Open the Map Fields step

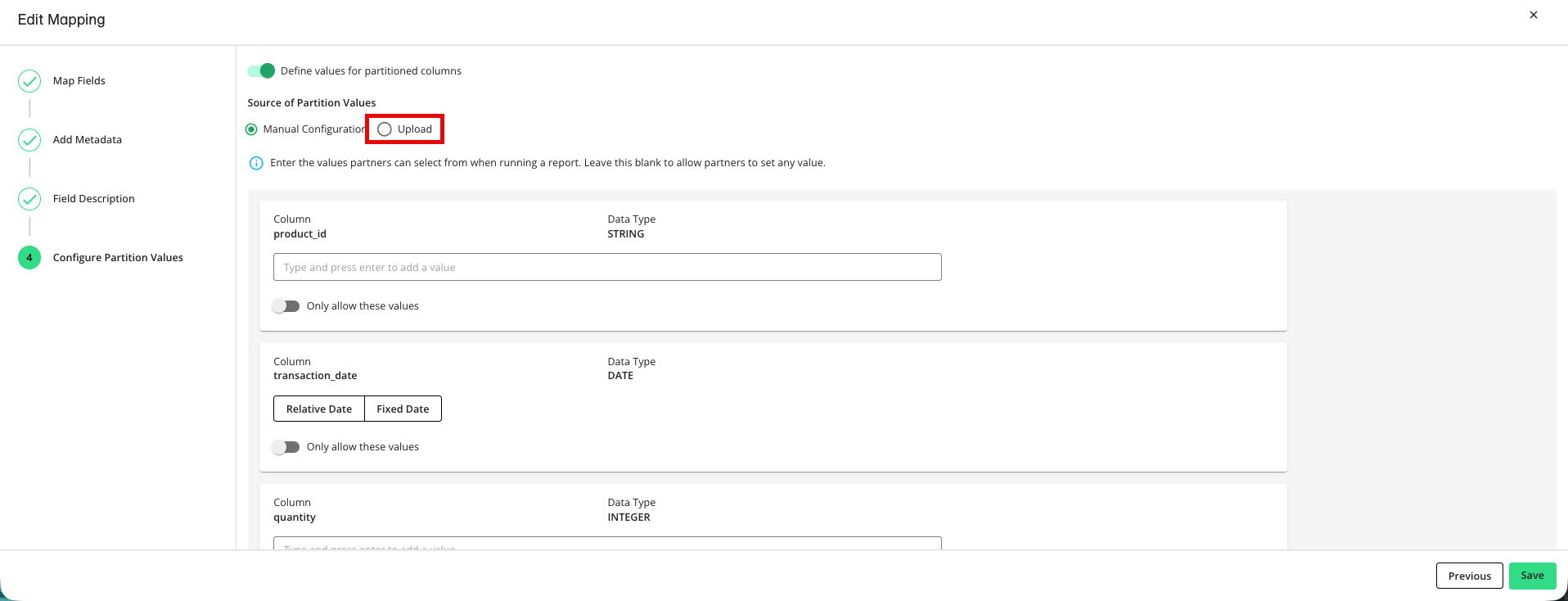point(79,81)
